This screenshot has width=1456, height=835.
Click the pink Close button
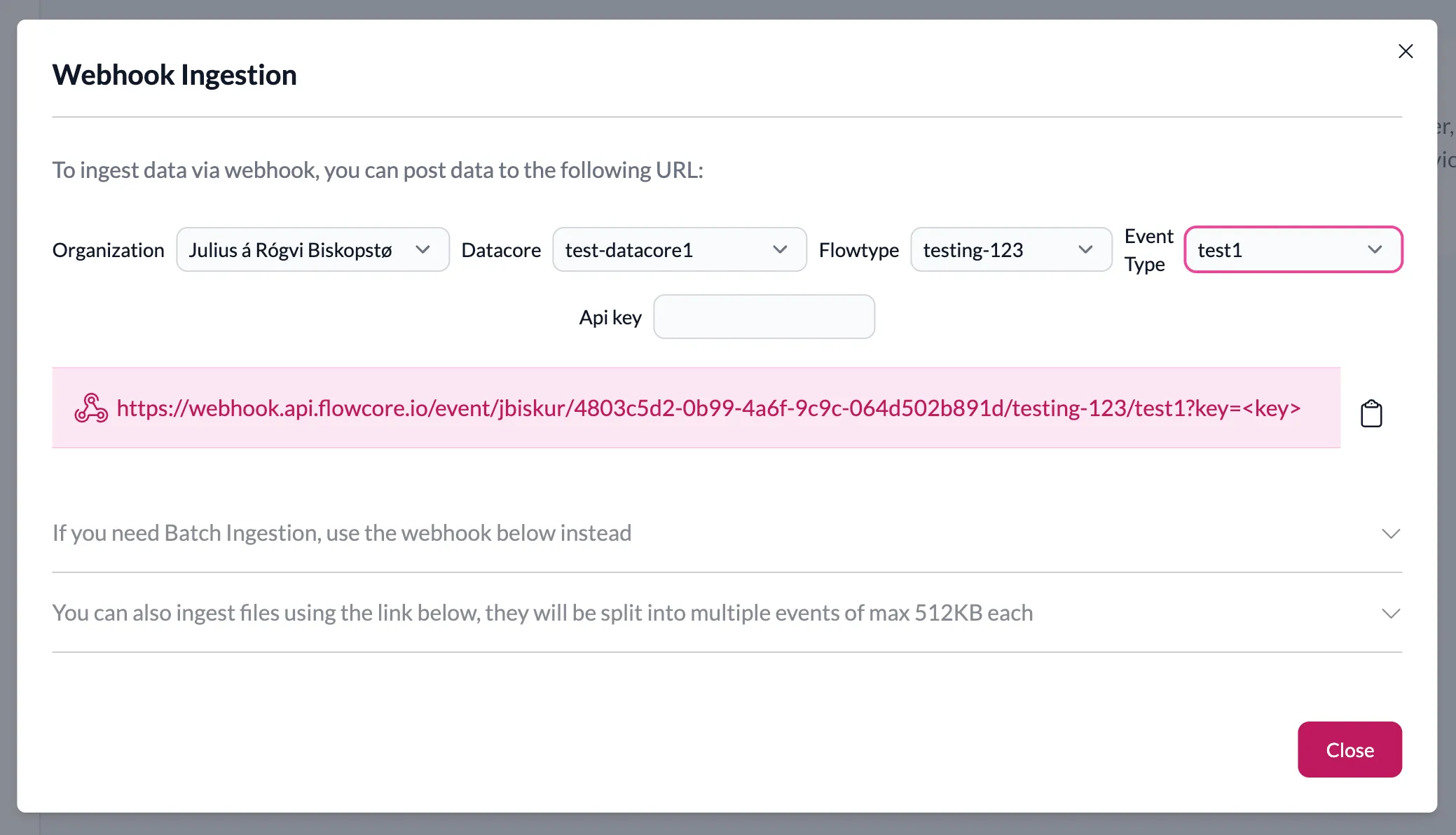click(1349, 750)
